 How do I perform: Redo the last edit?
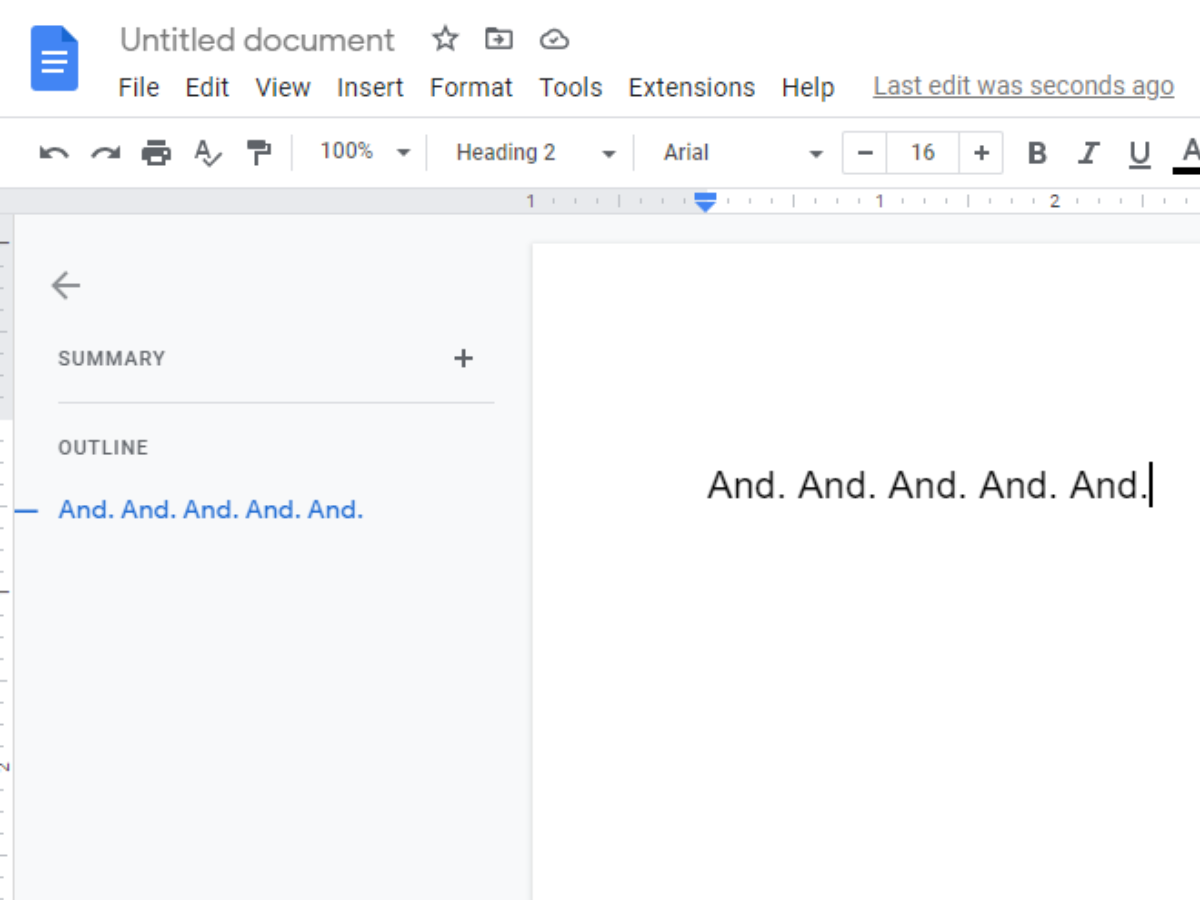[105, 152]
